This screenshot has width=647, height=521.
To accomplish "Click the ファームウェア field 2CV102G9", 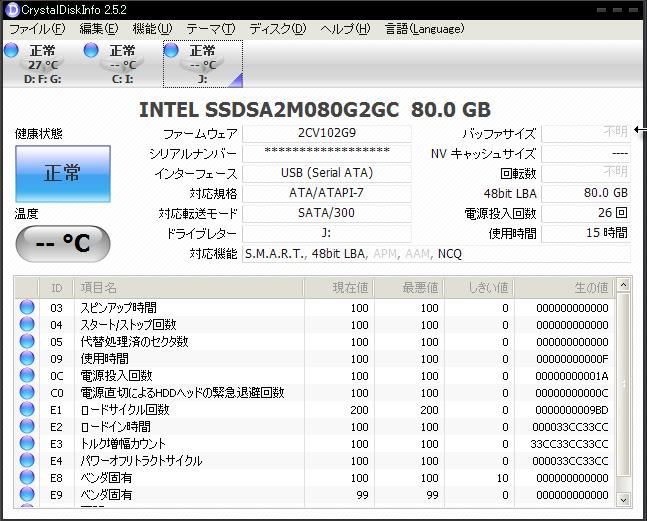I will [x=327, y=133].
